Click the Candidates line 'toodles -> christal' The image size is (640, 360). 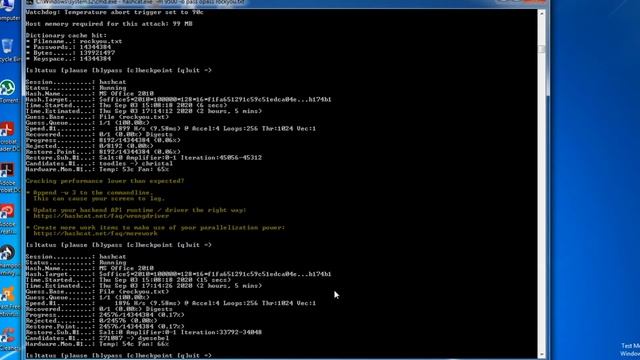pos(99,163)
